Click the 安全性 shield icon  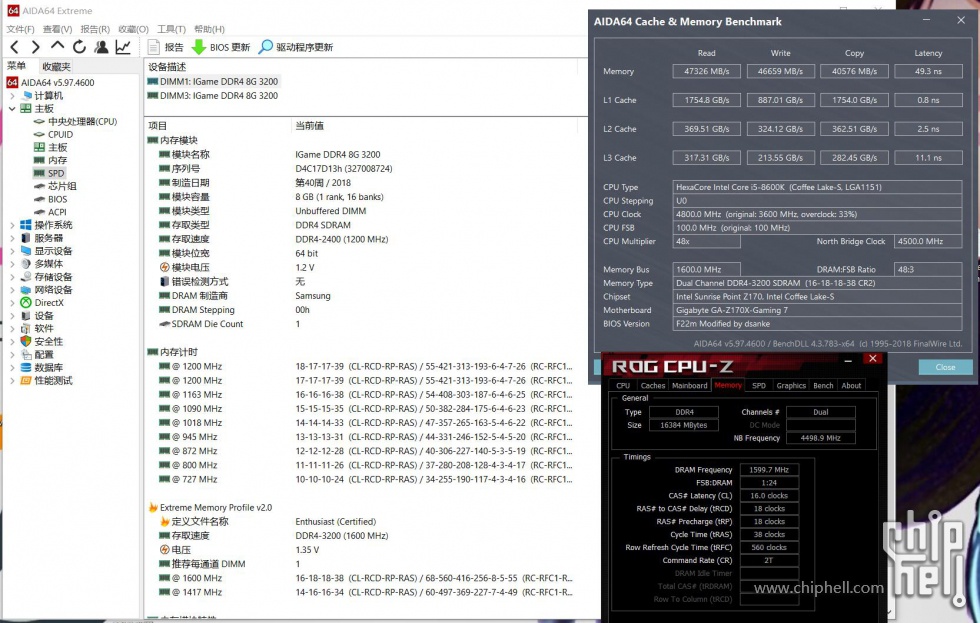coord(26,341)
